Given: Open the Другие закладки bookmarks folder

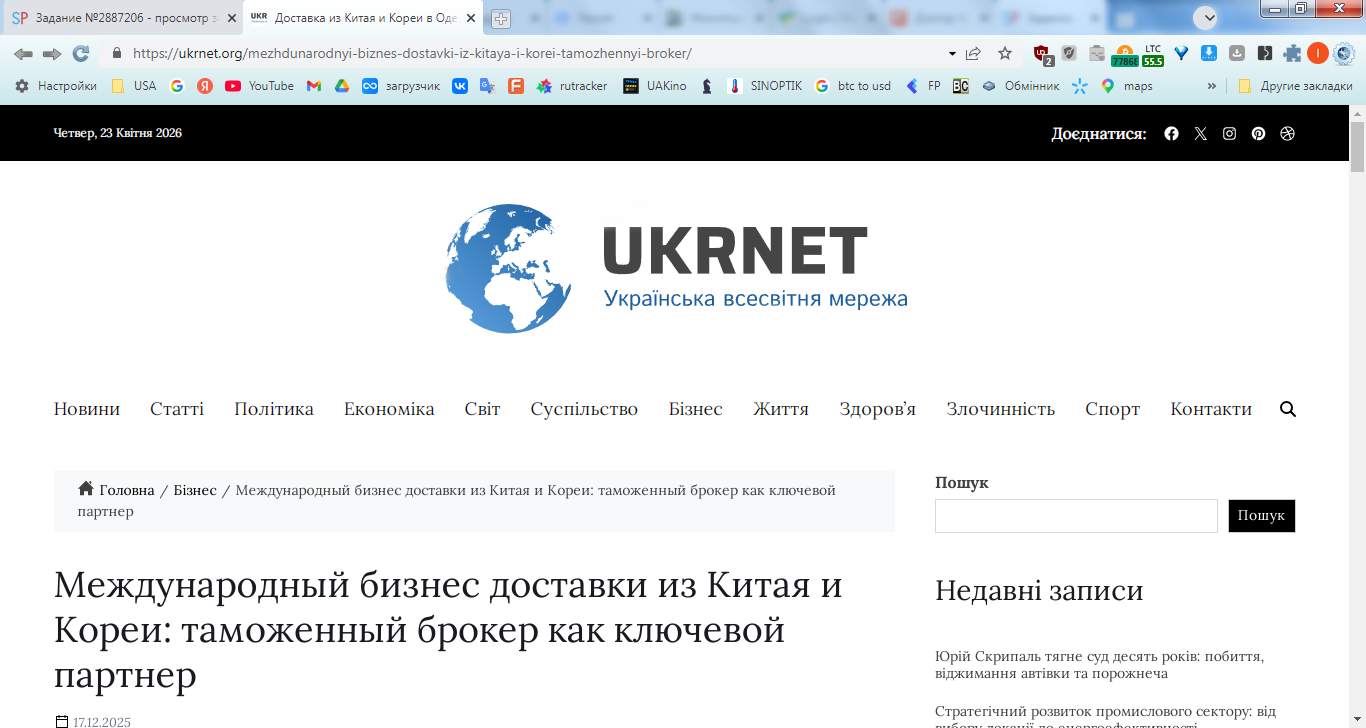Looking at the screenshot, I should point(1295,86).
